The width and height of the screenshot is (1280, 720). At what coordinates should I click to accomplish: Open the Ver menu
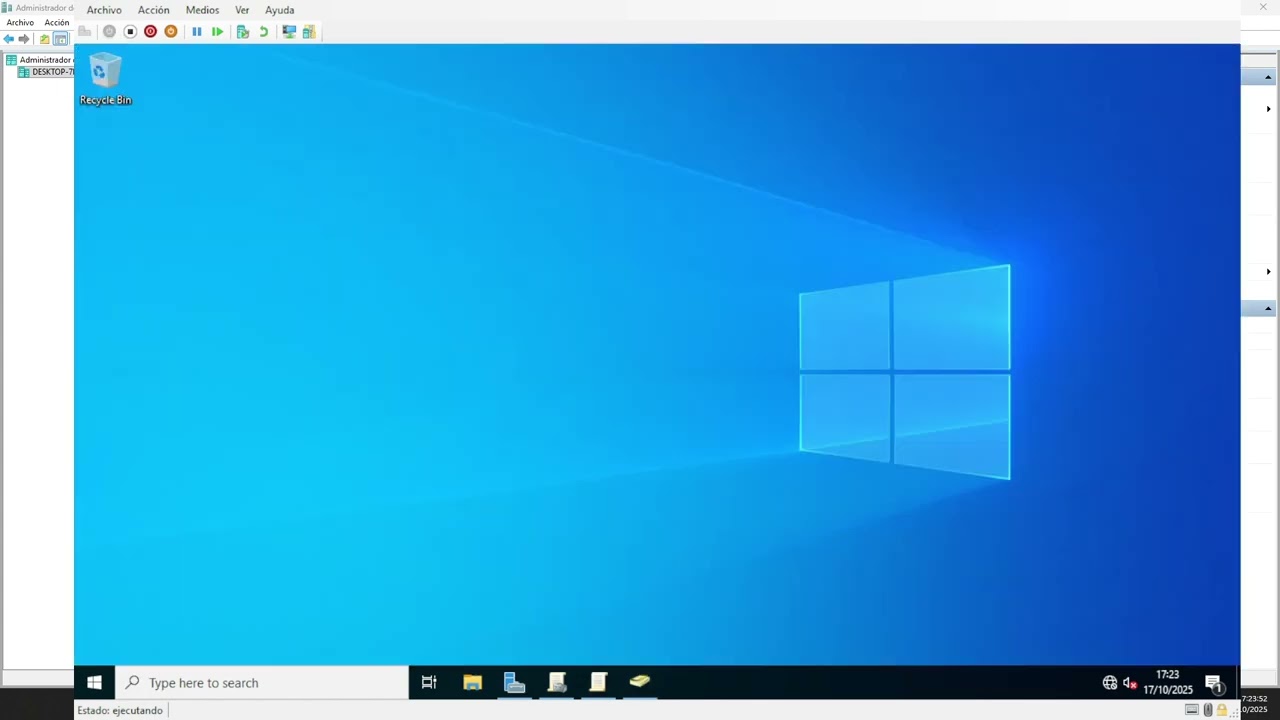tap(242, 10)
